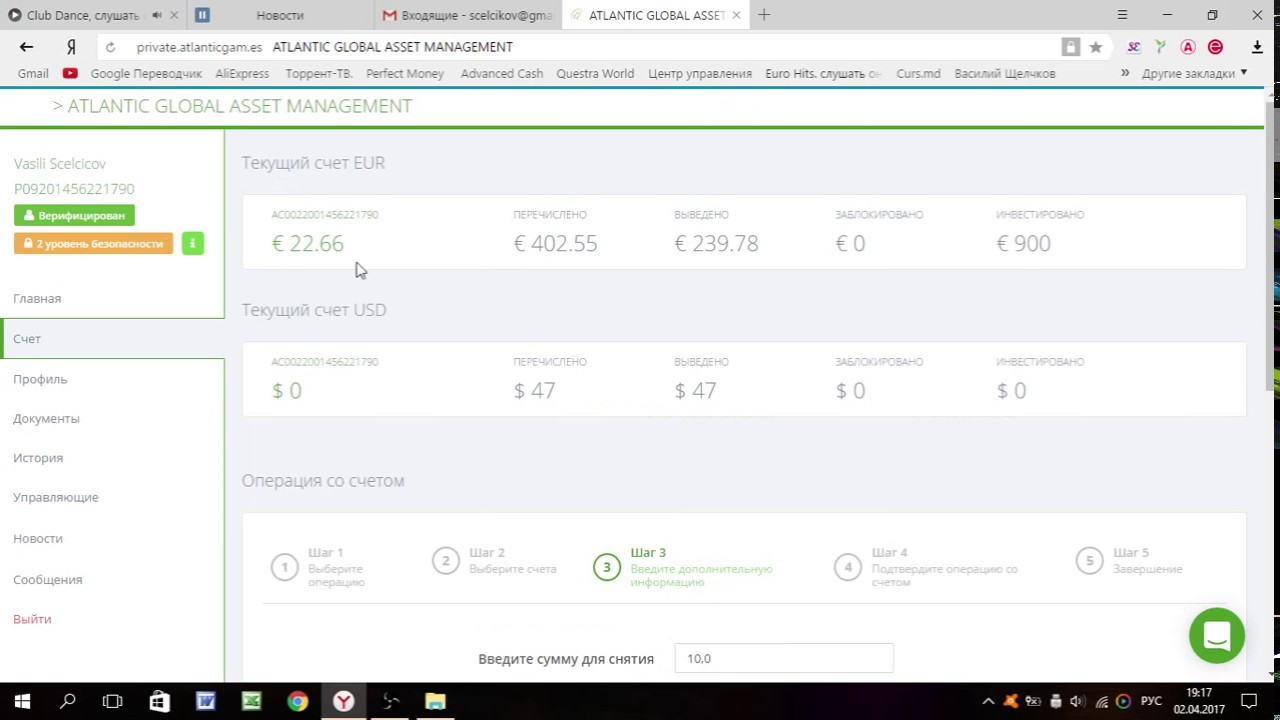
Task: Click the lock icon in address bar
Action: 1071,47
